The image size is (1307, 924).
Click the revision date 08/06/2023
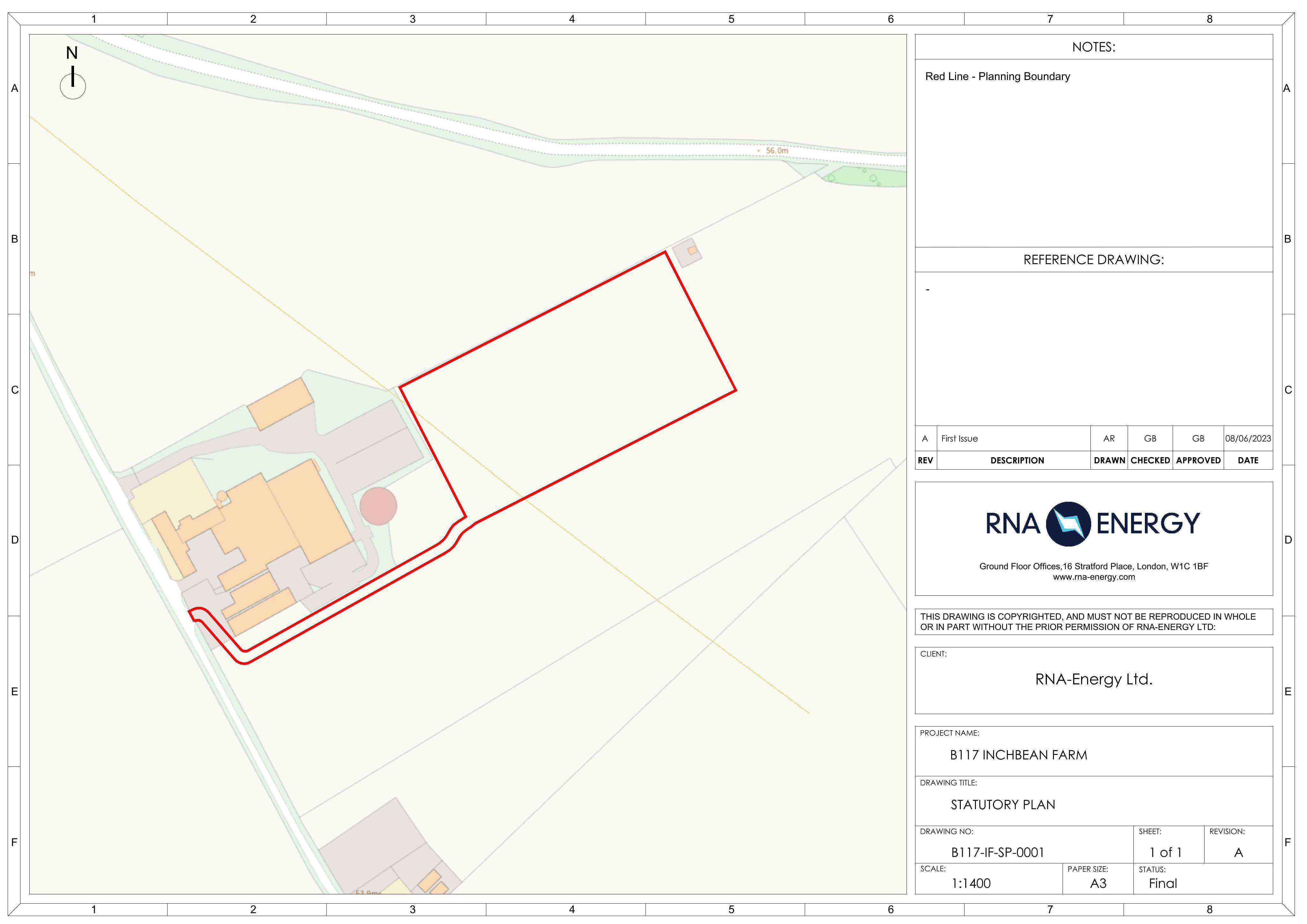[x=1248, y=438]
